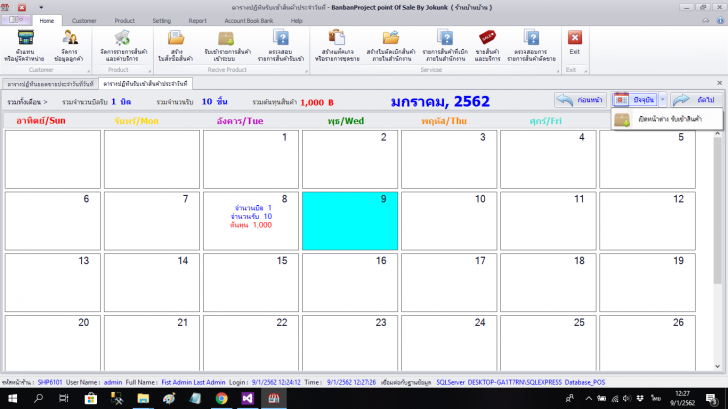The image size is (728, 409).
Task: Click the application logo in title bar
Action: click(x=5, y=7)
